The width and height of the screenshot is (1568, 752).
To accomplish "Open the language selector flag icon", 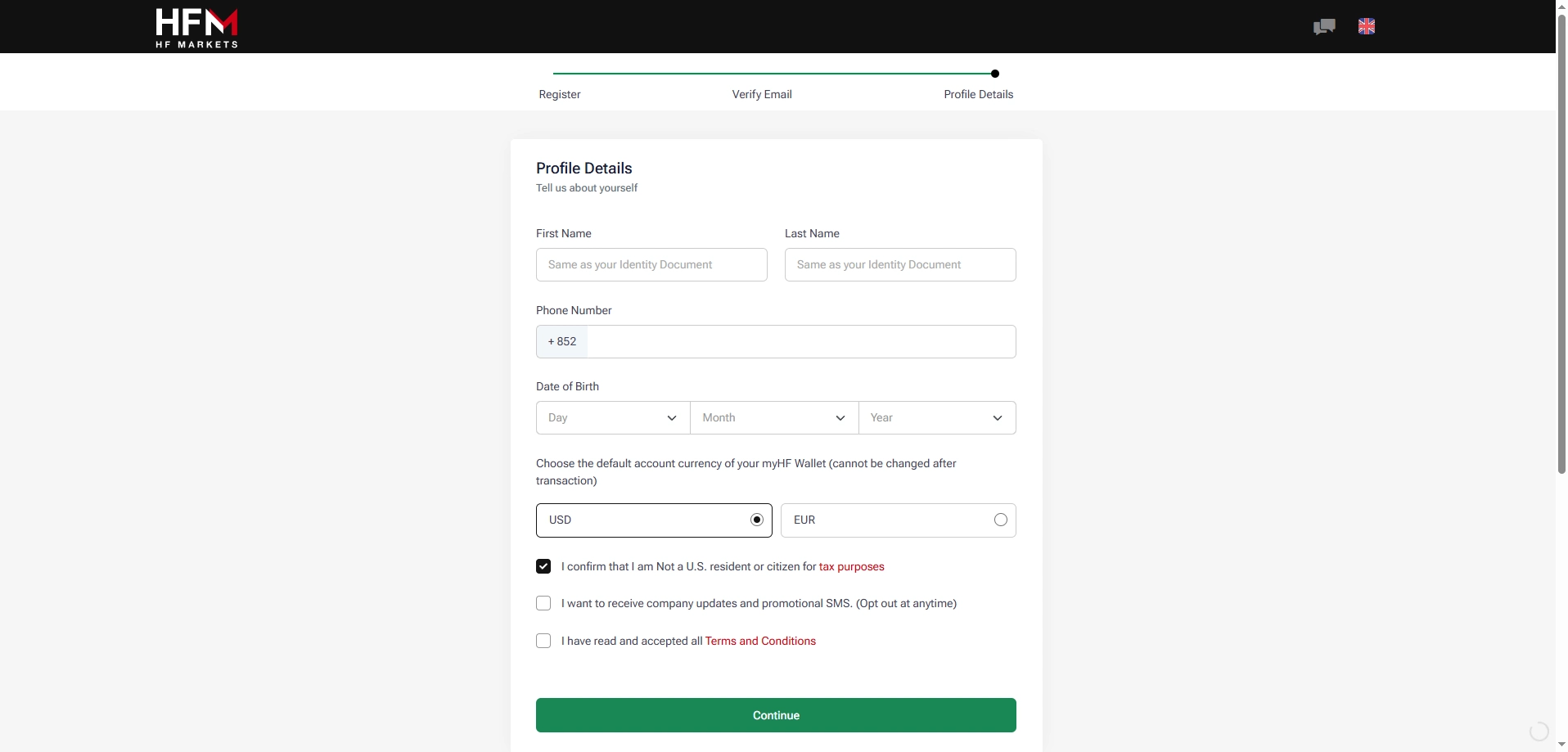I will 1367,25.
